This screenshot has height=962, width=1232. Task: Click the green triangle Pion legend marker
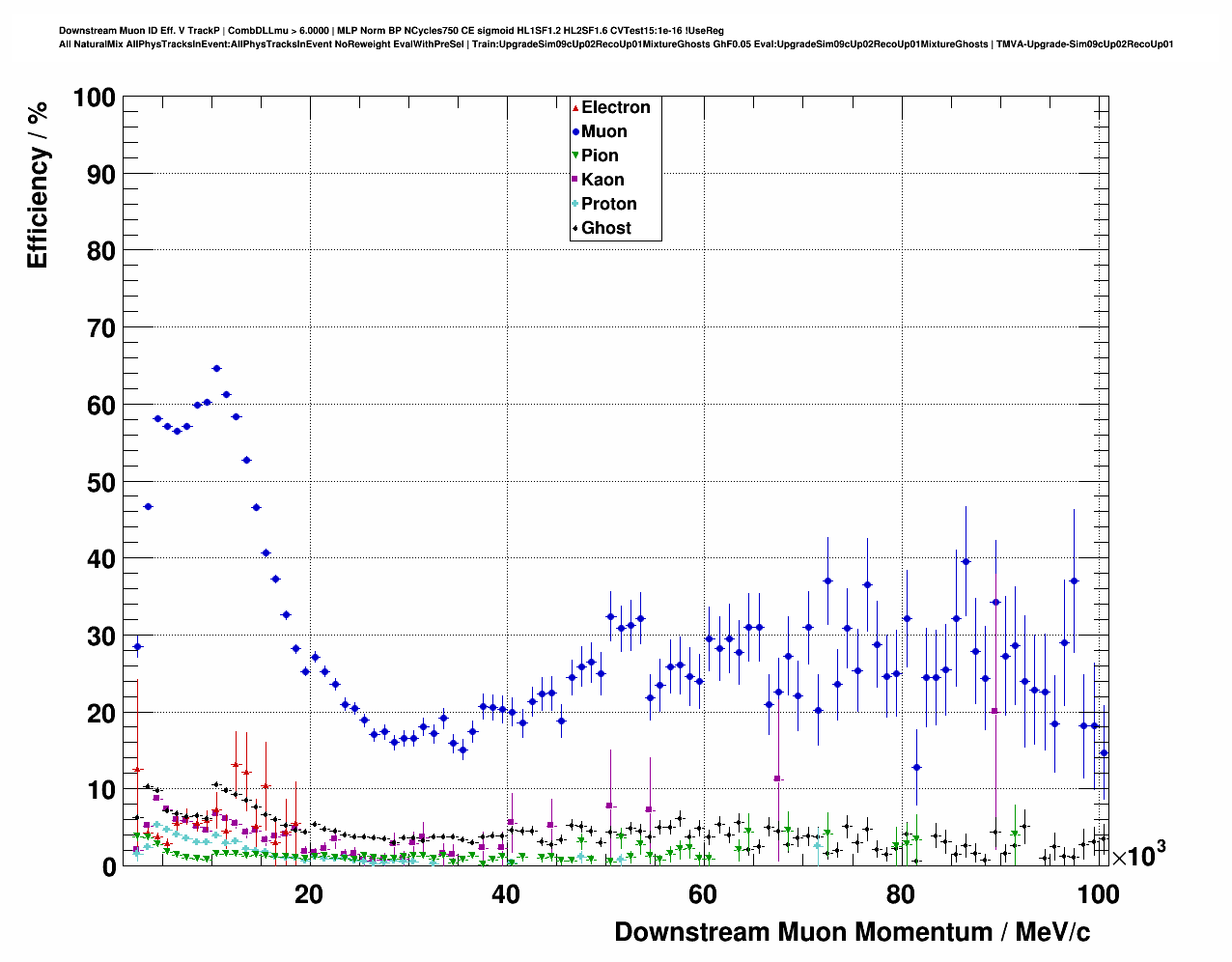point(575,156)
